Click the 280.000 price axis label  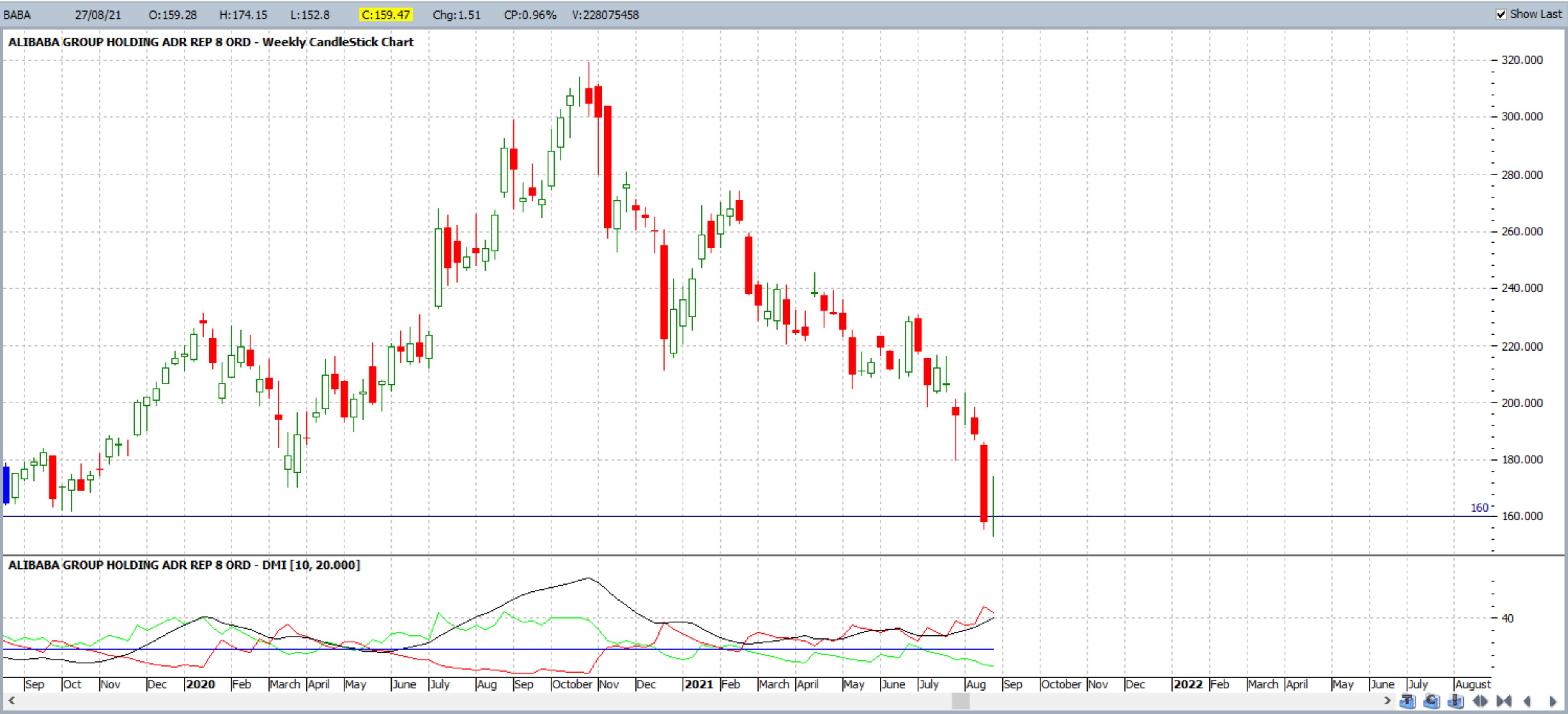pos(1522,175)
